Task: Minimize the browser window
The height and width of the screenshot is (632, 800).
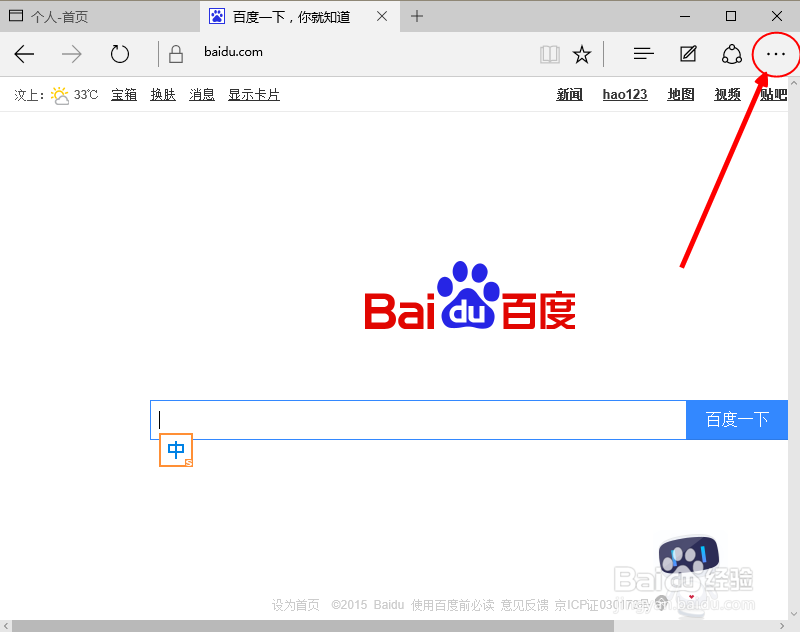Action: point(685,16)
